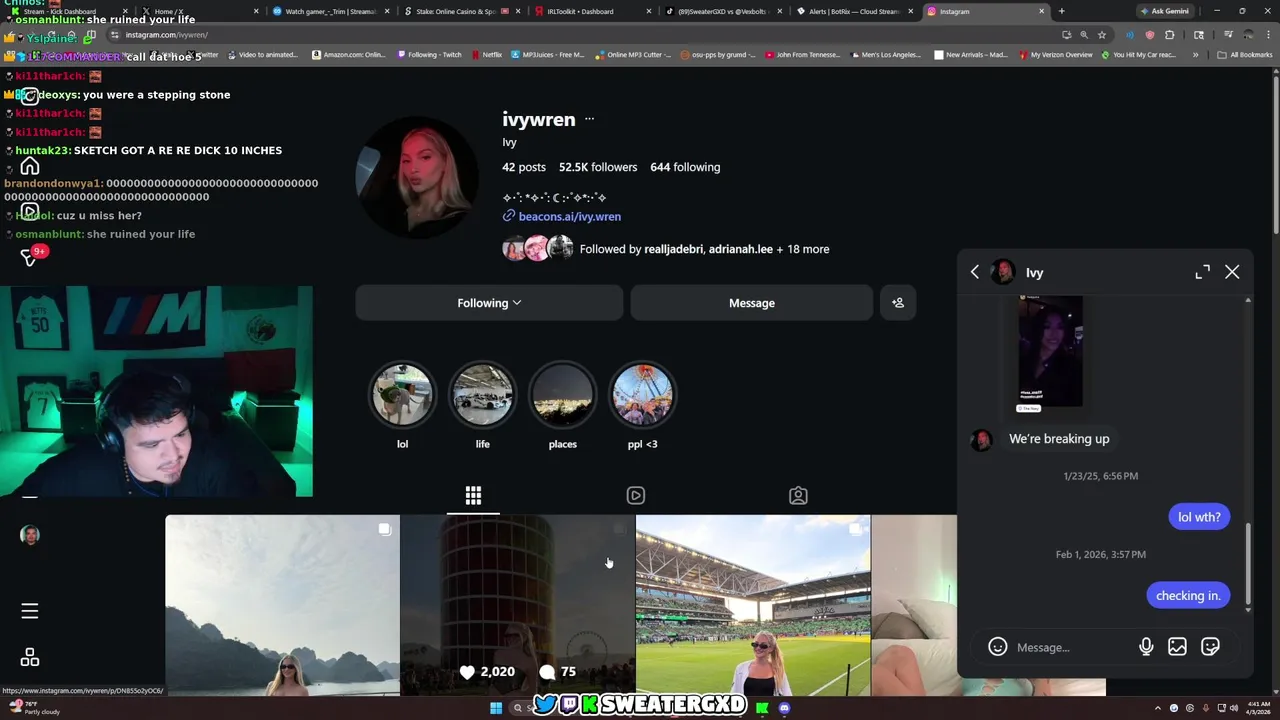Screen dimensions: 1280x720
Task: Open the Netflix bookmark
Action: [x=487, y=55]
